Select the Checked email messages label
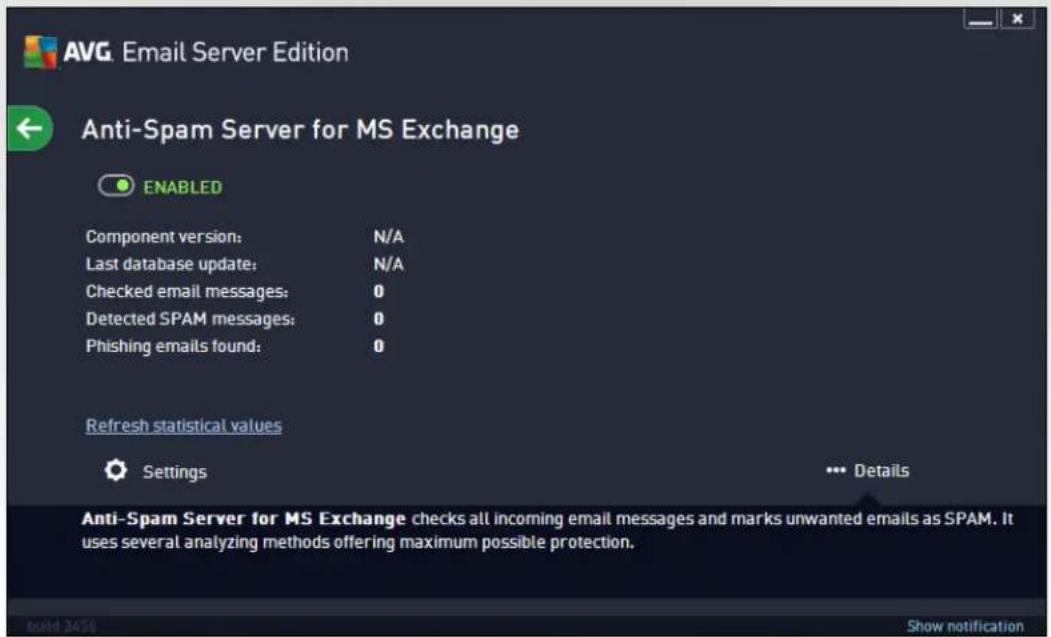1051x637 pixels. 187,292
